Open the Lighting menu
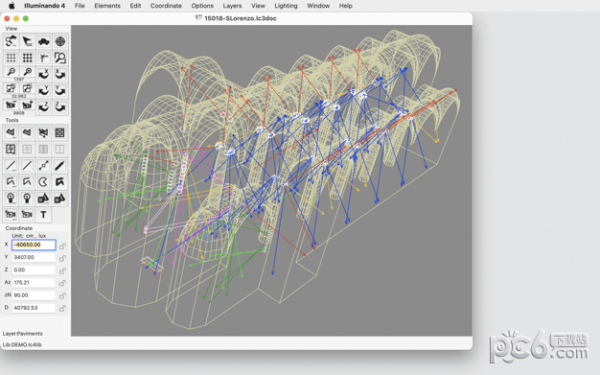Screen dimensions: 600x375 (286, 6)
